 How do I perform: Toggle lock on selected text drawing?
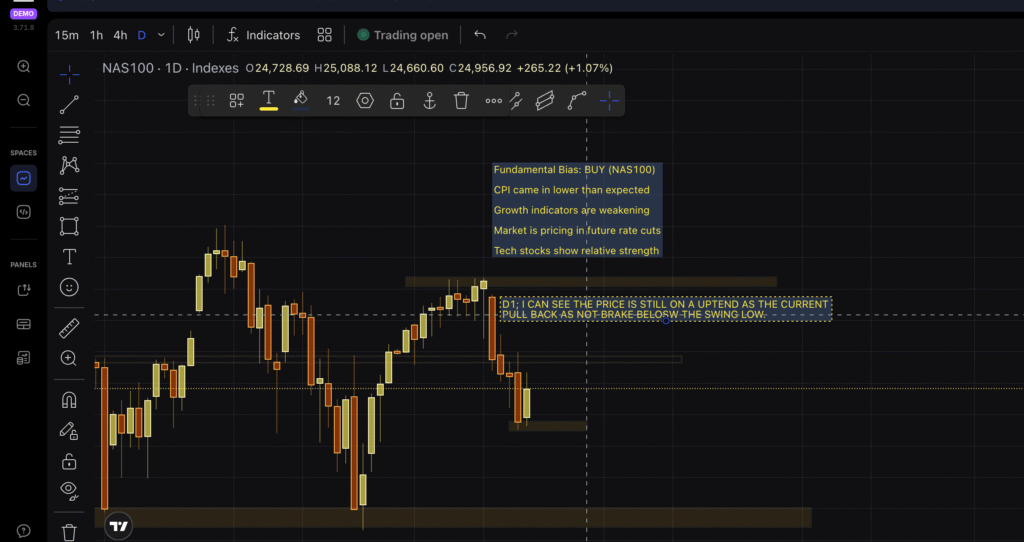click(x=397, y=101)
